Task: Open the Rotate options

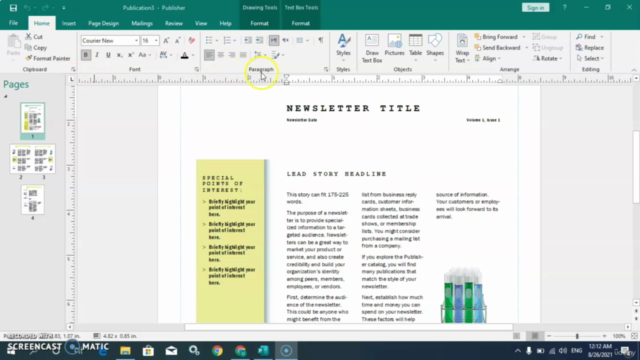Action: pyautogui.click(x=548, y=58)
